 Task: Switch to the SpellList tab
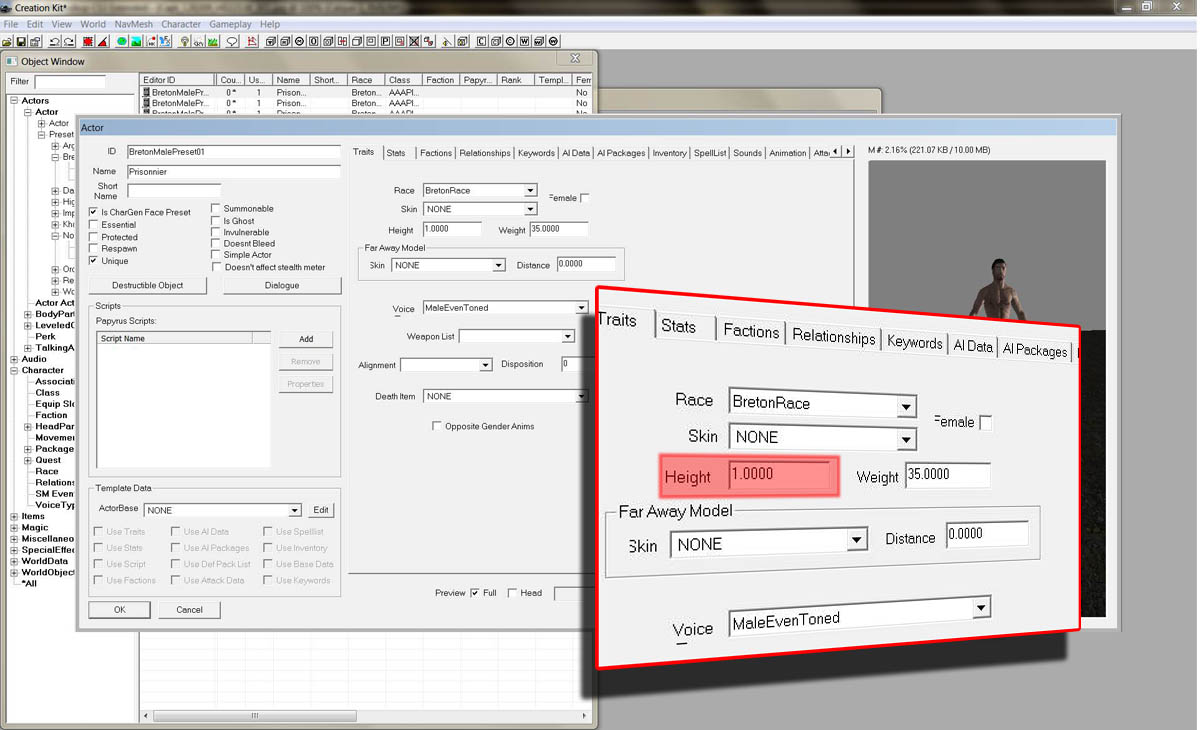point(710,153)
